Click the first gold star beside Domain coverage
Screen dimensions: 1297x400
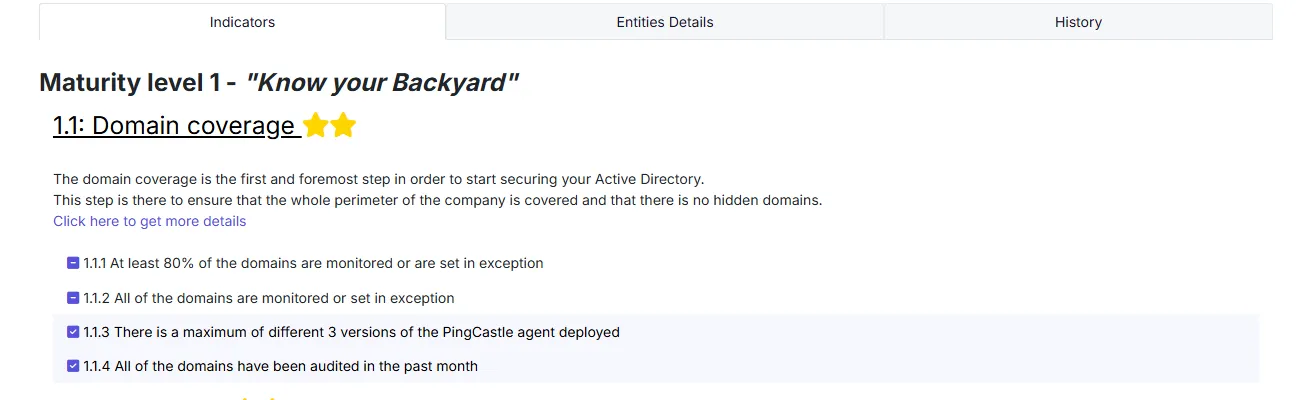tap(315, 126)
